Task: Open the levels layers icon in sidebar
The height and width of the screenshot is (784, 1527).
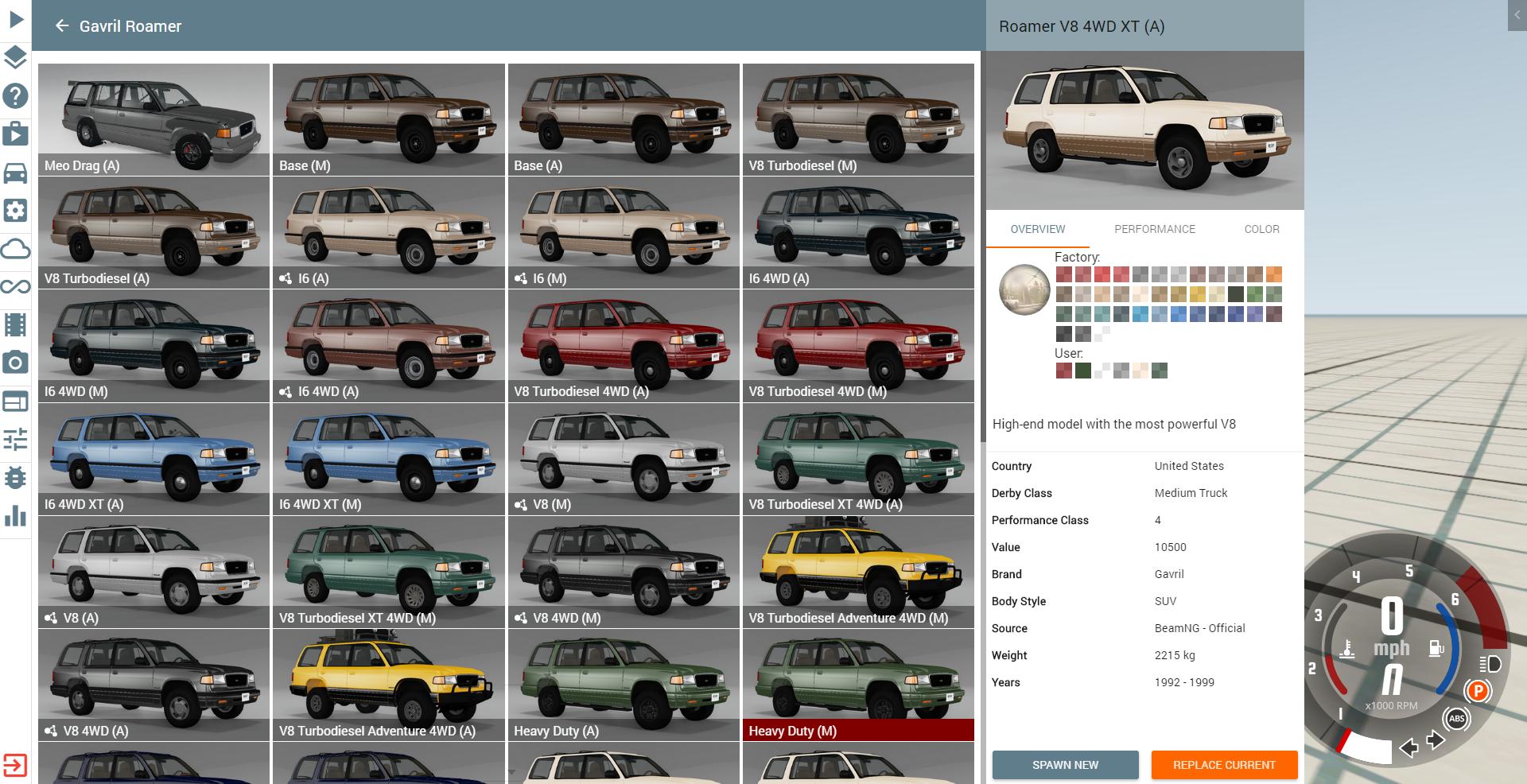Action: point(15,57)
